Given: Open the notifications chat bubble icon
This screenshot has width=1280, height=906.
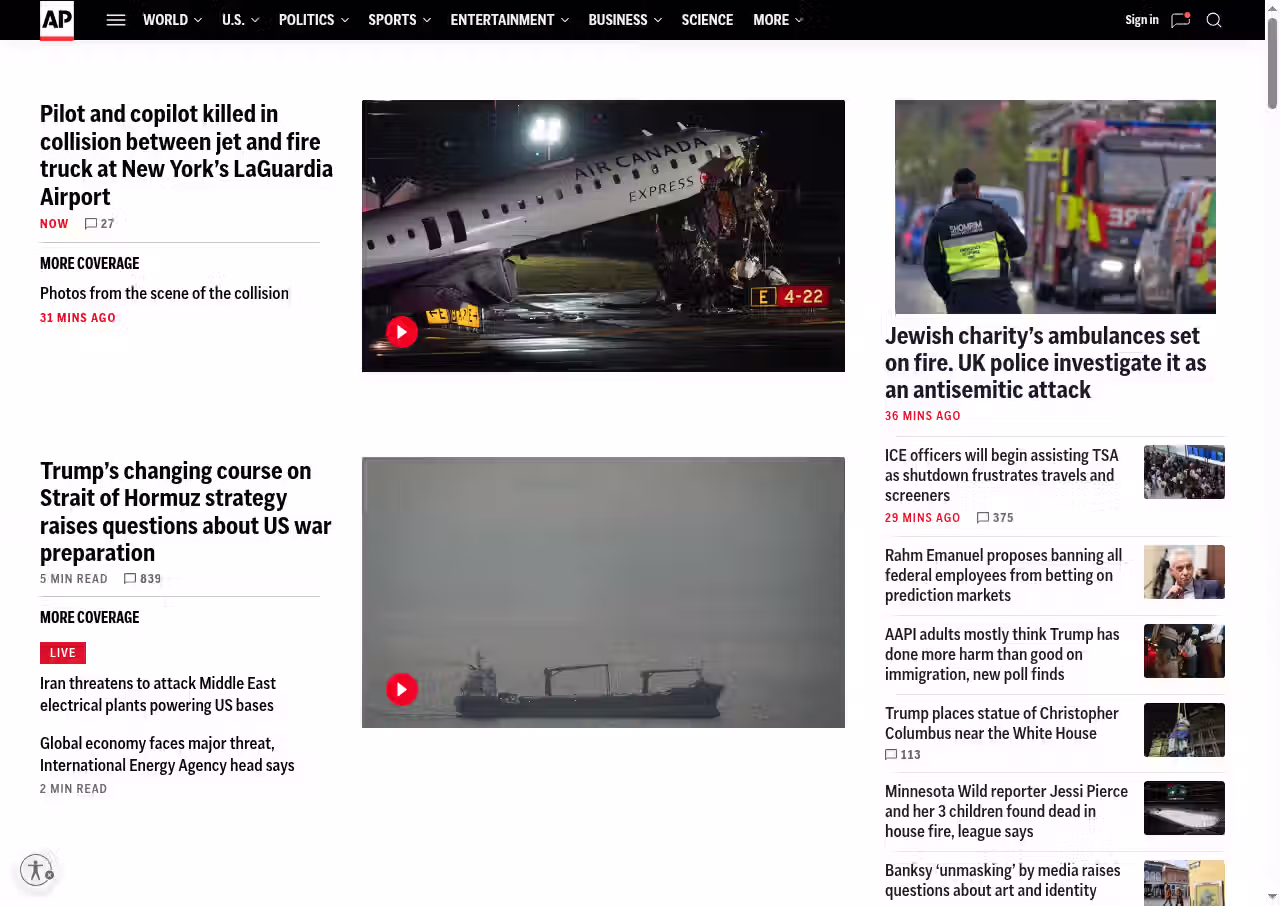Looking at the screenshot, I should (1180, 20).
